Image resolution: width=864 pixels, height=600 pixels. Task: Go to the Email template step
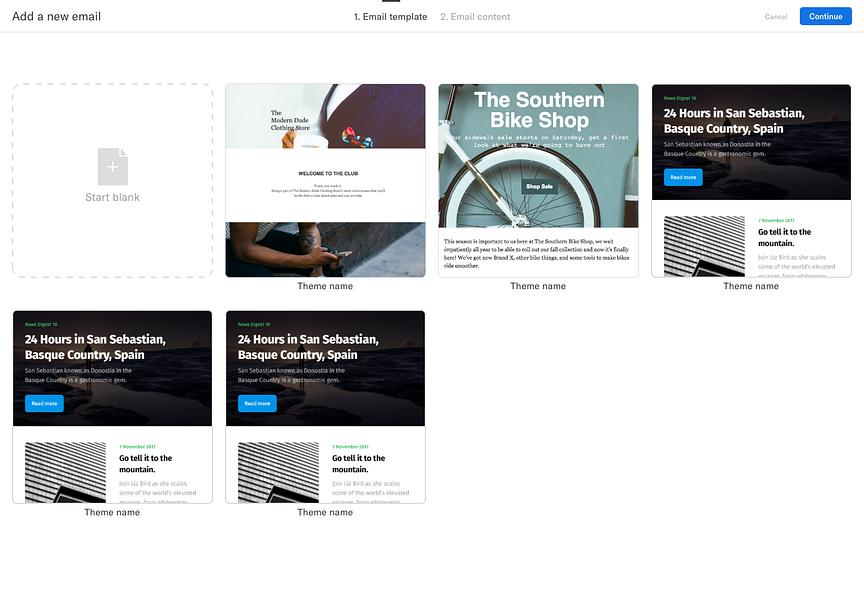(x=390, y=17)
